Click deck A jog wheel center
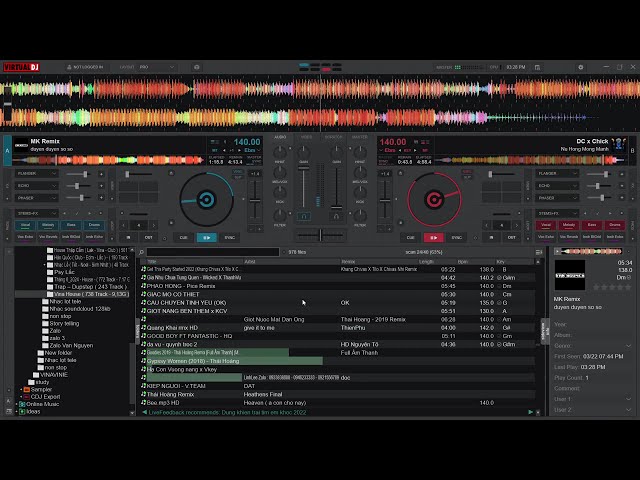This screenshot has width=640, height=480. point(206,200)
